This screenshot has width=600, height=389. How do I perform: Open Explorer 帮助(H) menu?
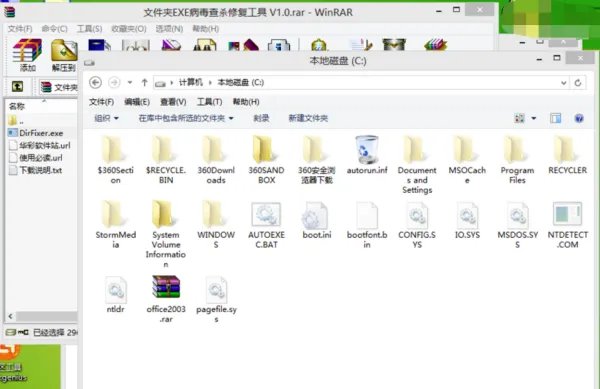(246, 102)
